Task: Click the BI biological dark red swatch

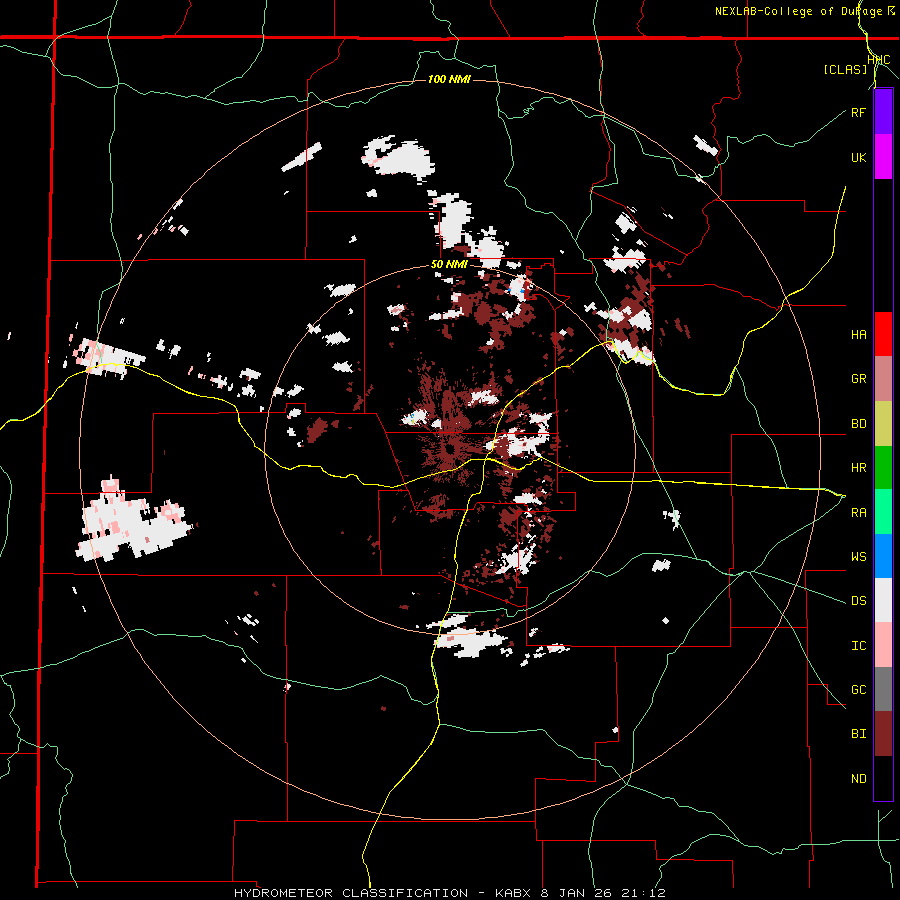Action: [883, 734]
